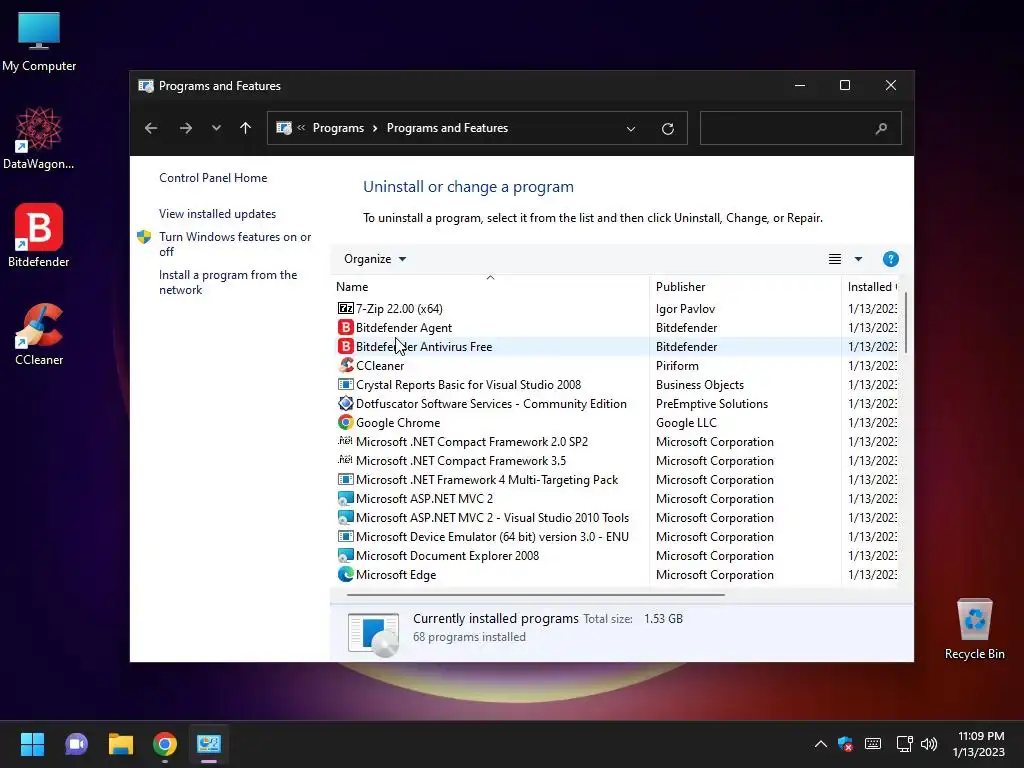Open the DataWagon desktop shortcut
1024x768 pixels.
(x=39, y=138)
